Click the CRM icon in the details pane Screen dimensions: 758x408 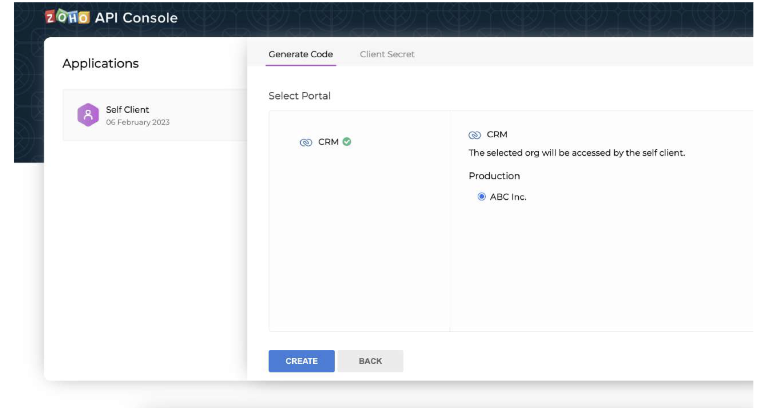[475, 135]
